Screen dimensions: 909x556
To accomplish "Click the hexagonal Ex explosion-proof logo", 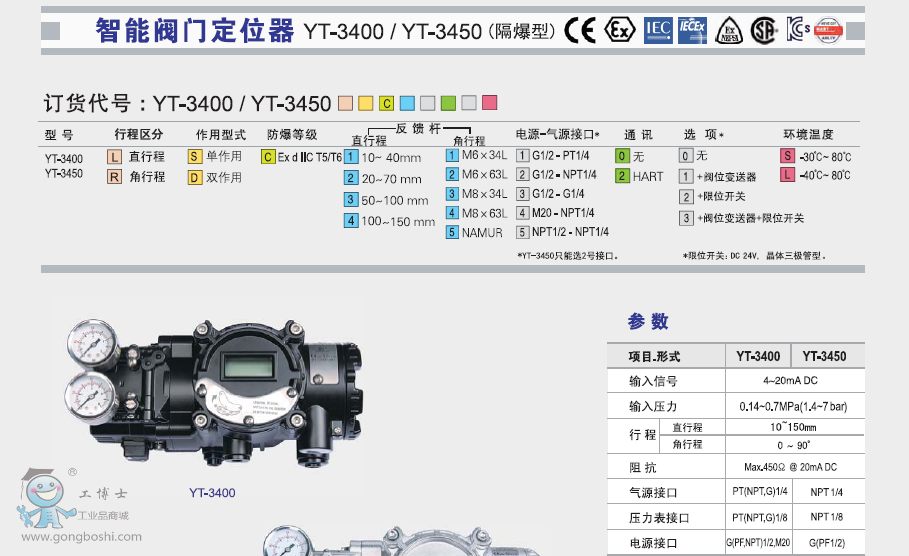I will pos(620,30).
